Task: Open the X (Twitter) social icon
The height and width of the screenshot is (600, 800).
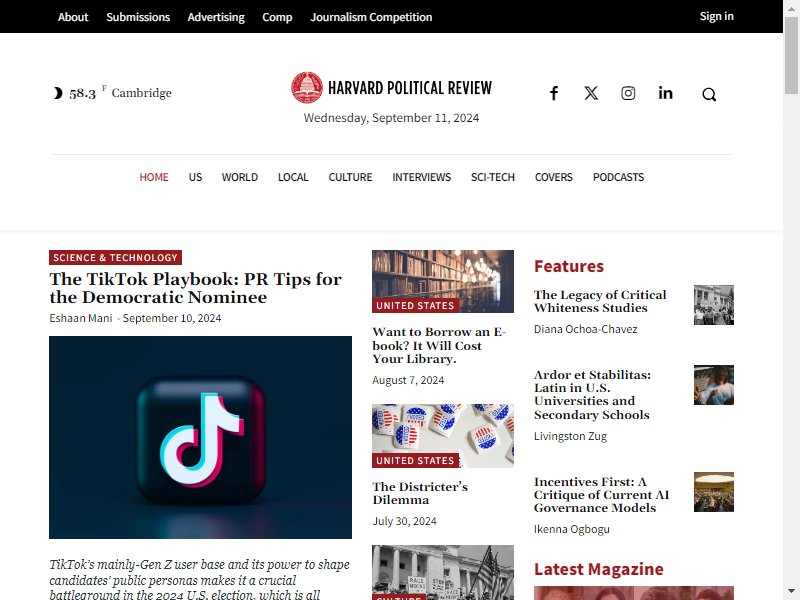Action: point(591,93)
